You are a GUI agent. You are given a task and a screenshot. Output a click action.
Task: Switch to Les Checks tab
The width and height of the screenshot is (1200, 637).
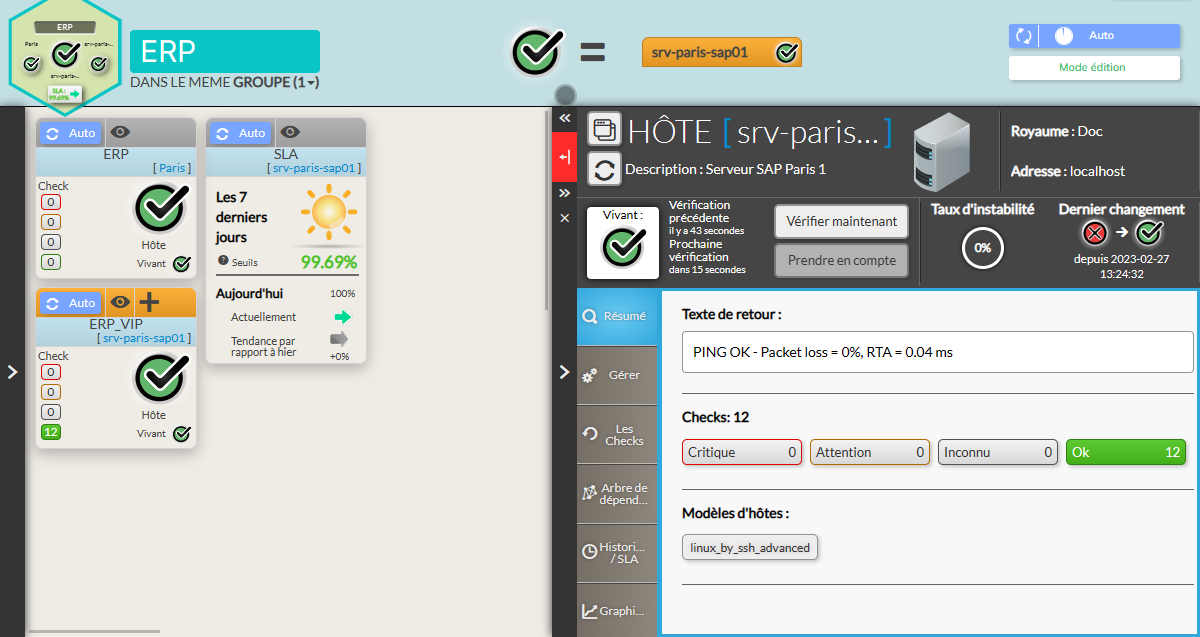point(618,434)
